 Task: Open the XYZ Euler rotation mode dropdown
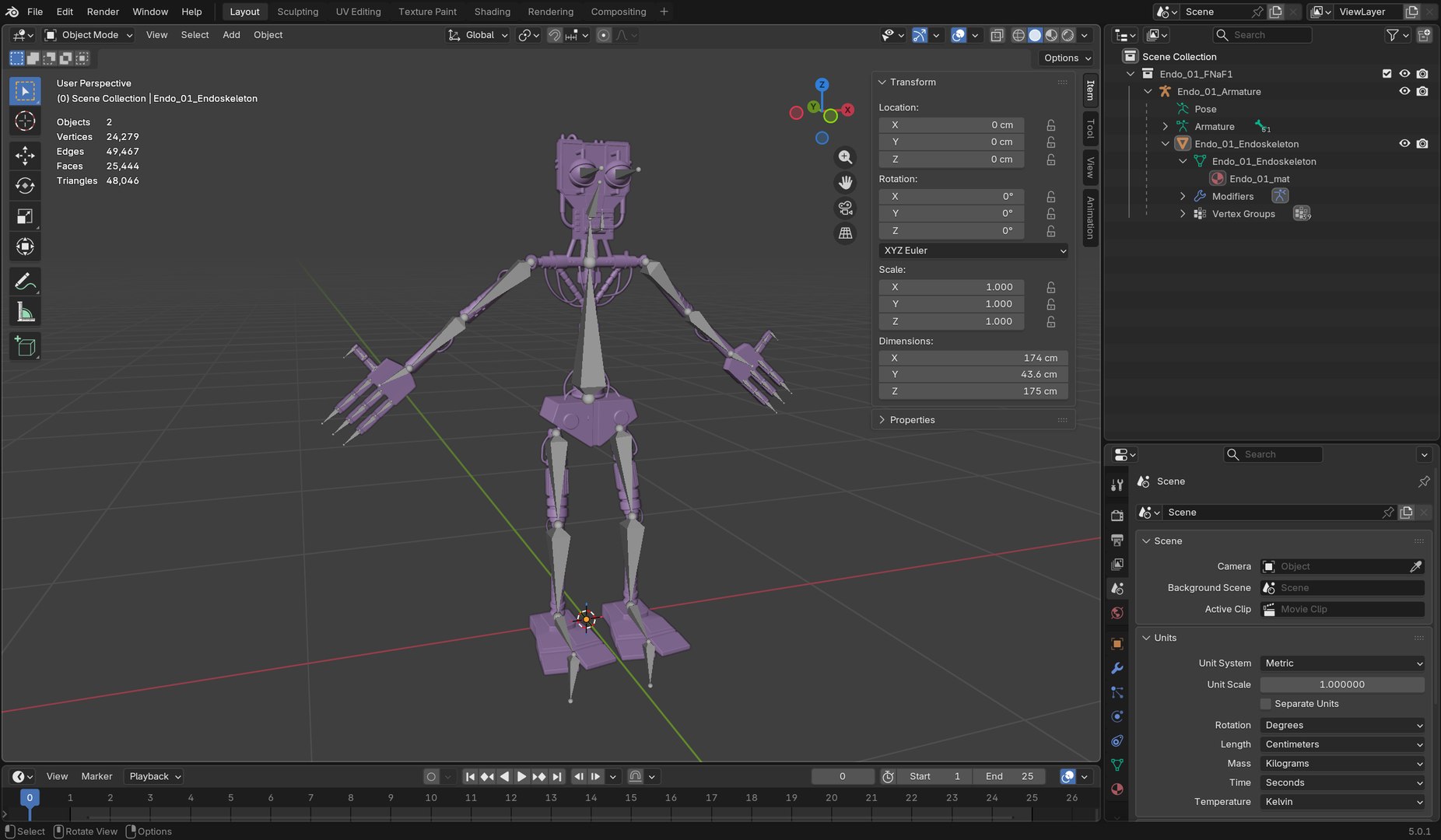point(973,250)
